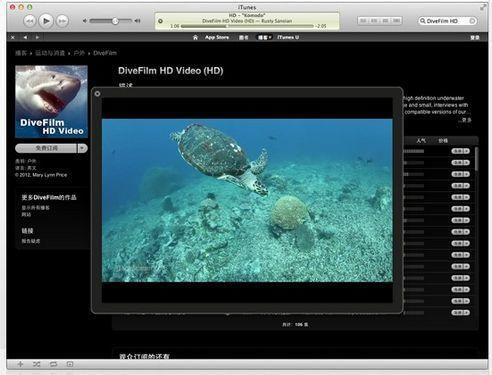Screen dimensions: 492x375
Task: Sort by the 人气 column header
Action: [421, 140]
